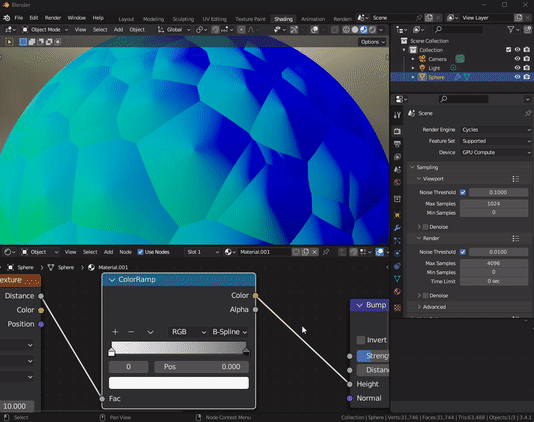Select rendered viewport shading mode icon
The height and width of the screenshot is (422, 534).
tap(373, 30)
